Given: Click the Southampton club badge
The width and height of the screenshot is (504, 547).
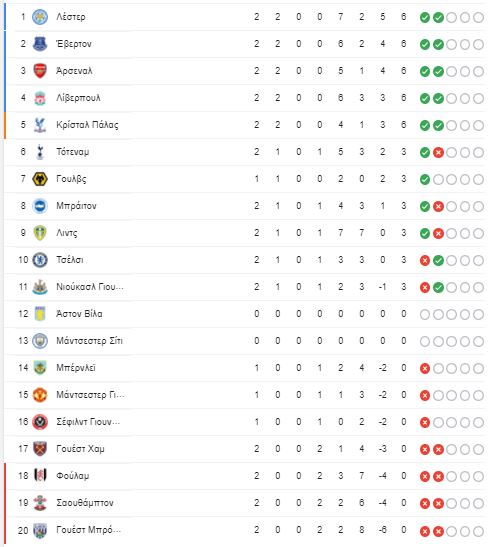Looking at the screenshot, I should click(x=40, y=503).
